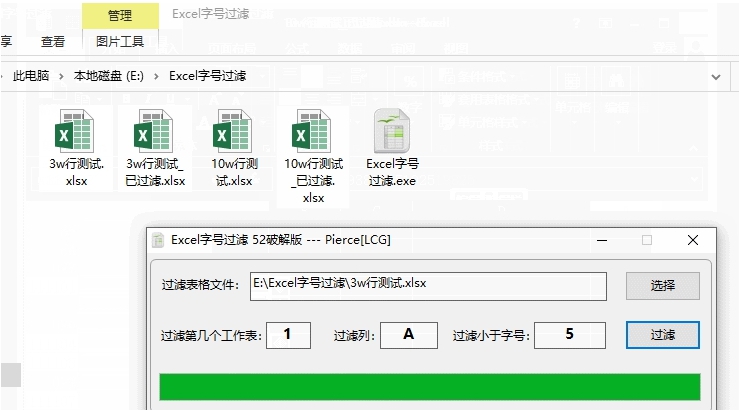Open the 图片工具 ribbon tab
739x410 pixels.
tap(120, 41)
